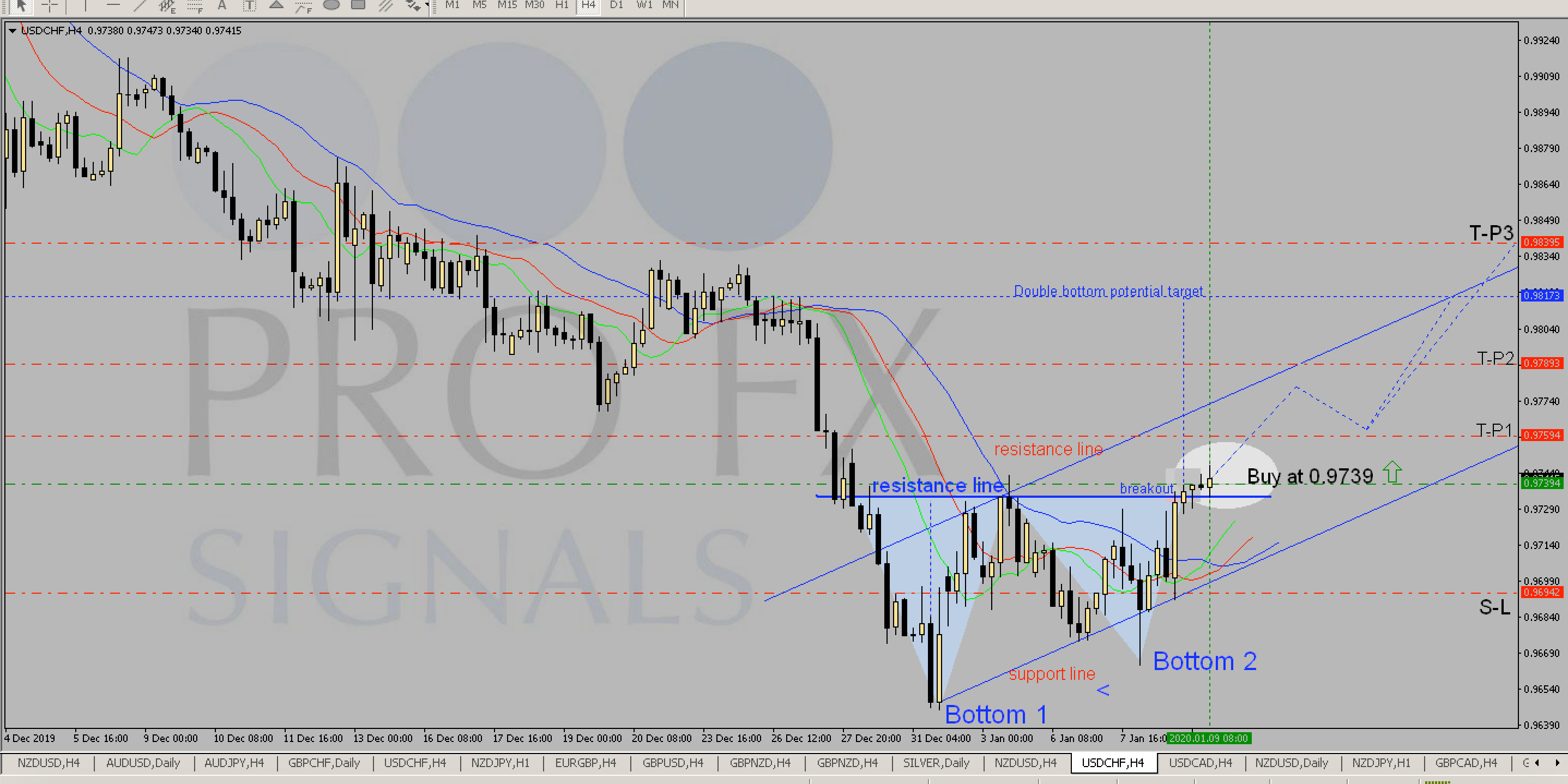Viewport: 1568px width, 784px height.
Task: Select the text label tool
Action: (x=249, y=5)
